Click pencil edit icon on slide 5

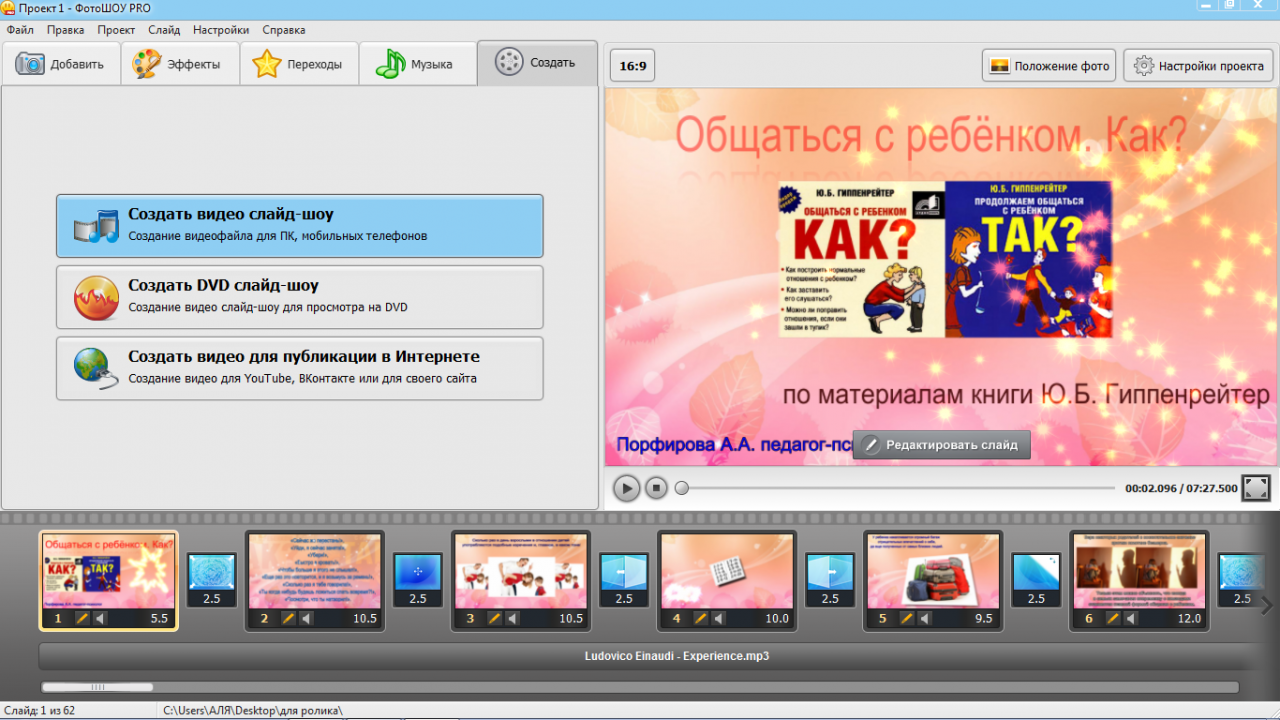click(906, 619)
